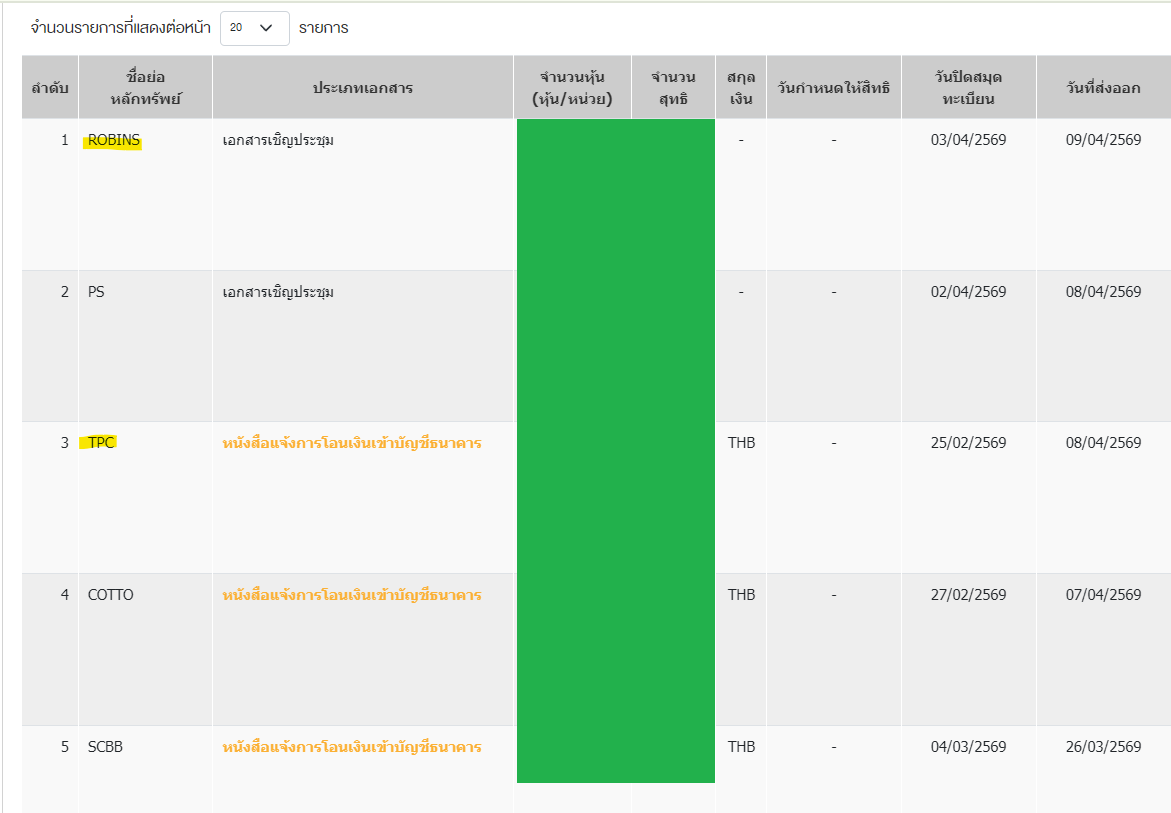Open the items-per-page dropdown showing 20
The image size is (1171, 813).
coord(255,28)
